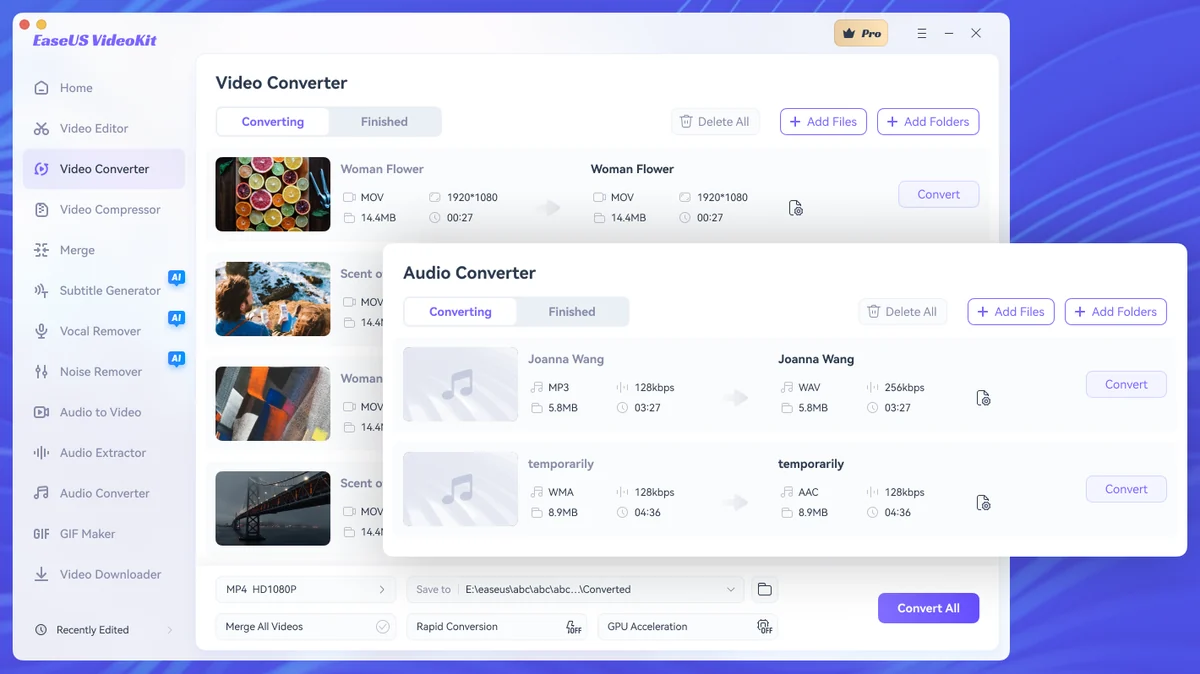This screenshot has width=1200, height=674.
Task: Open Audio Extractor tool
Action: coord(102,453)
